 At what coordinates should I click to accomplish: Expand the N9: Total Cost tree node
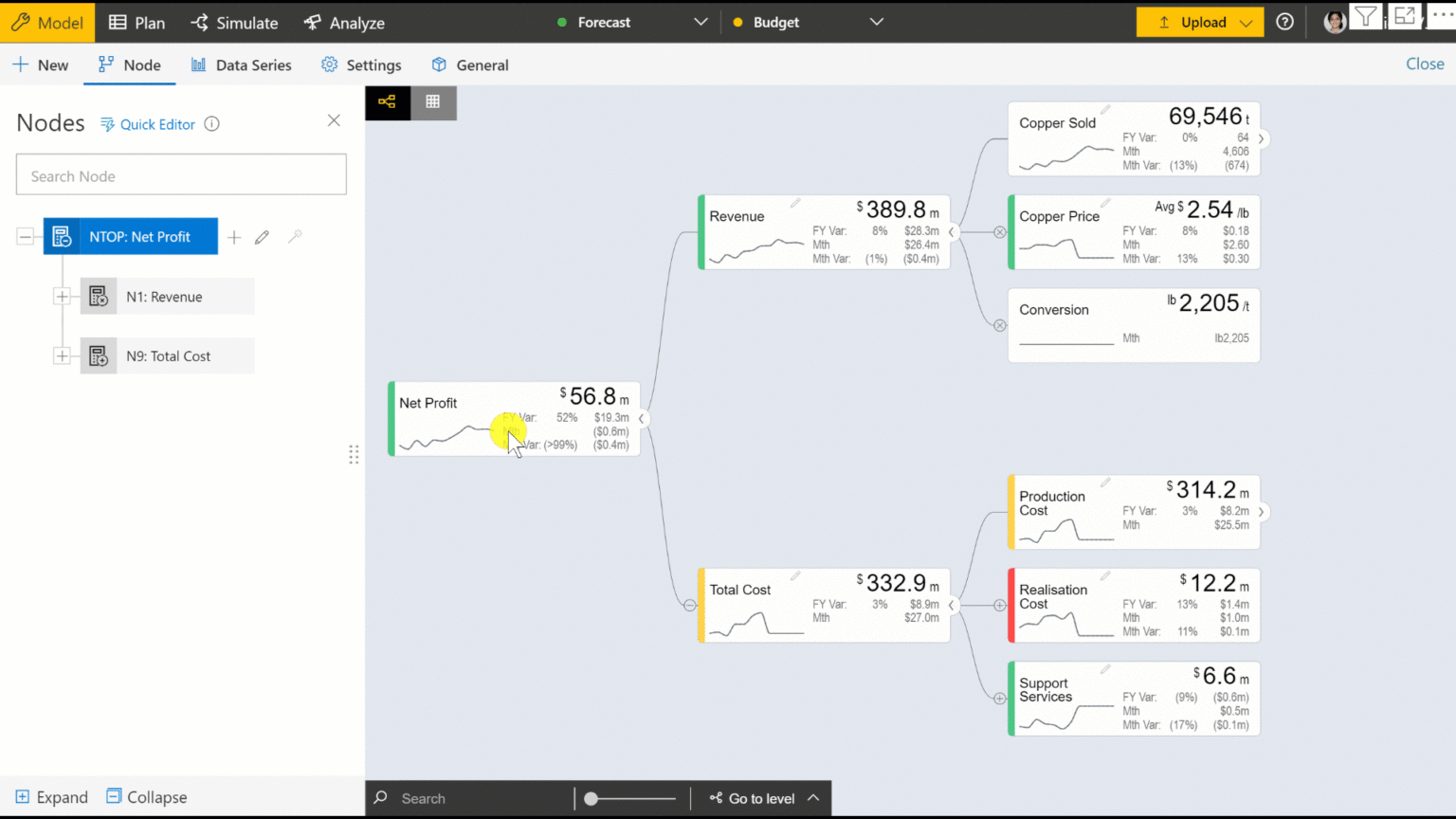(63, 356)
